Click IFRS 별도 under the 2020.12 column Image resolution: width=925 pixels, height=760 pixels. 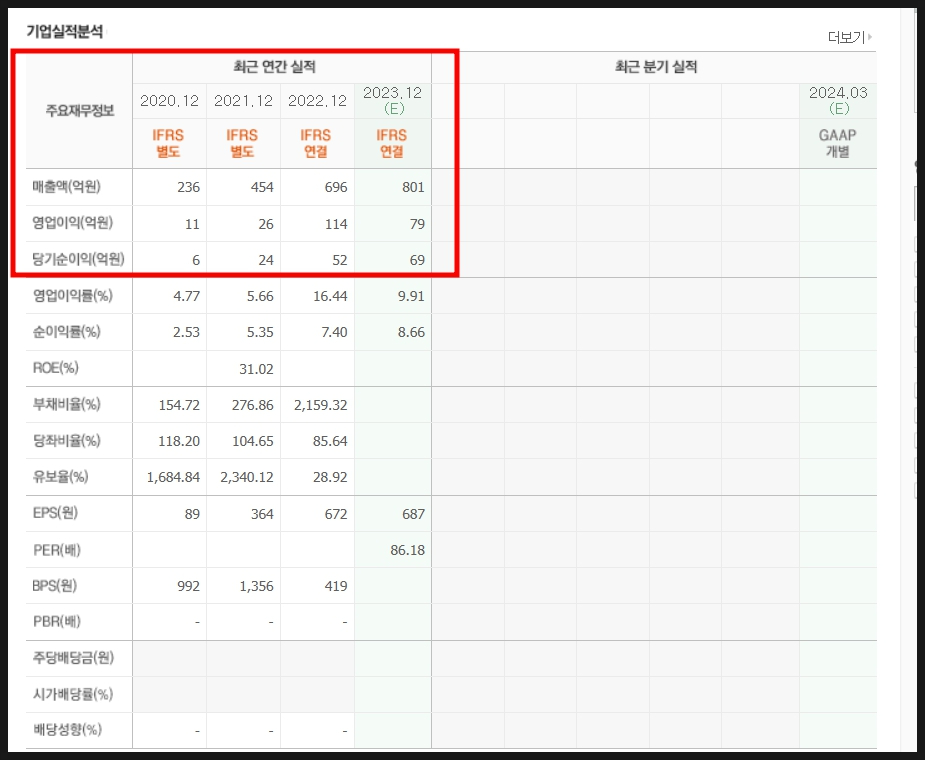pos(168,143)
